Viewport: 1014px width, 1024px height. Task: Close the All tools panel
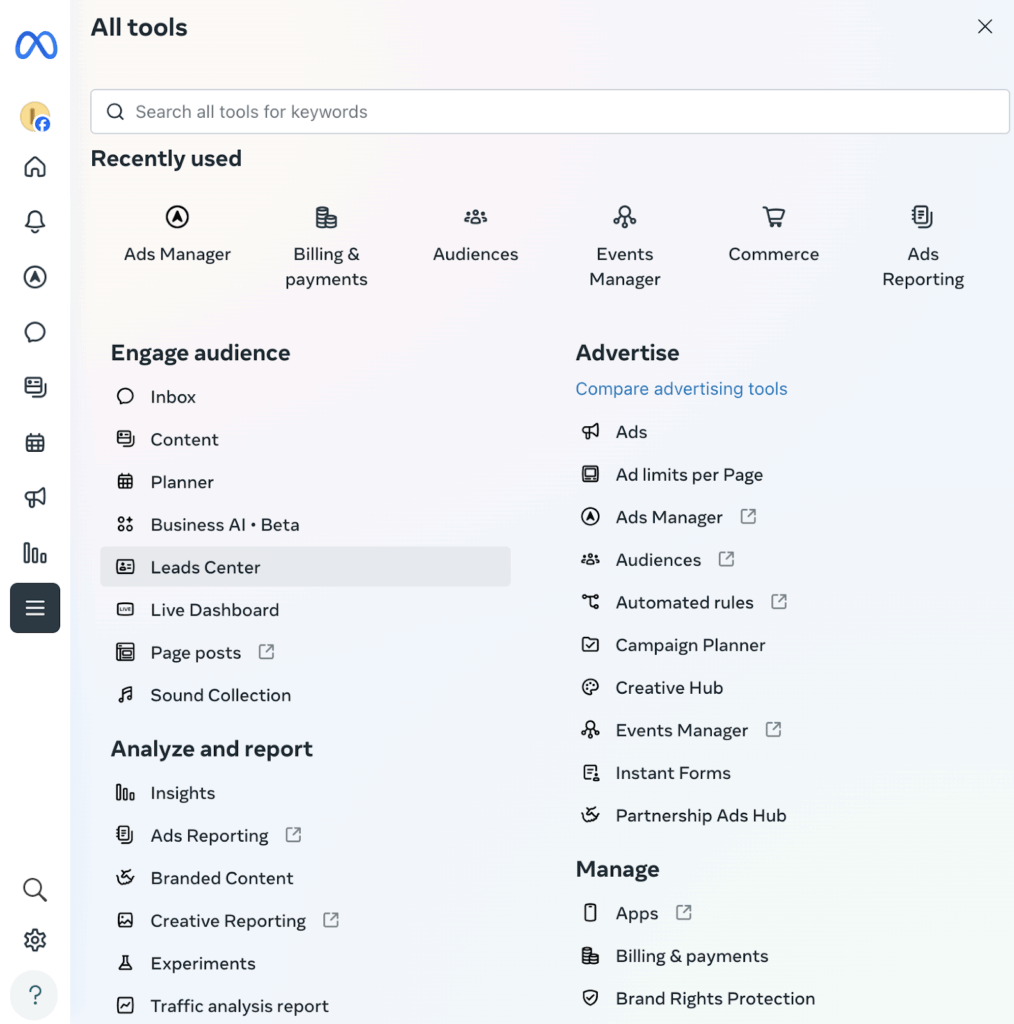(x=985, y=26)
